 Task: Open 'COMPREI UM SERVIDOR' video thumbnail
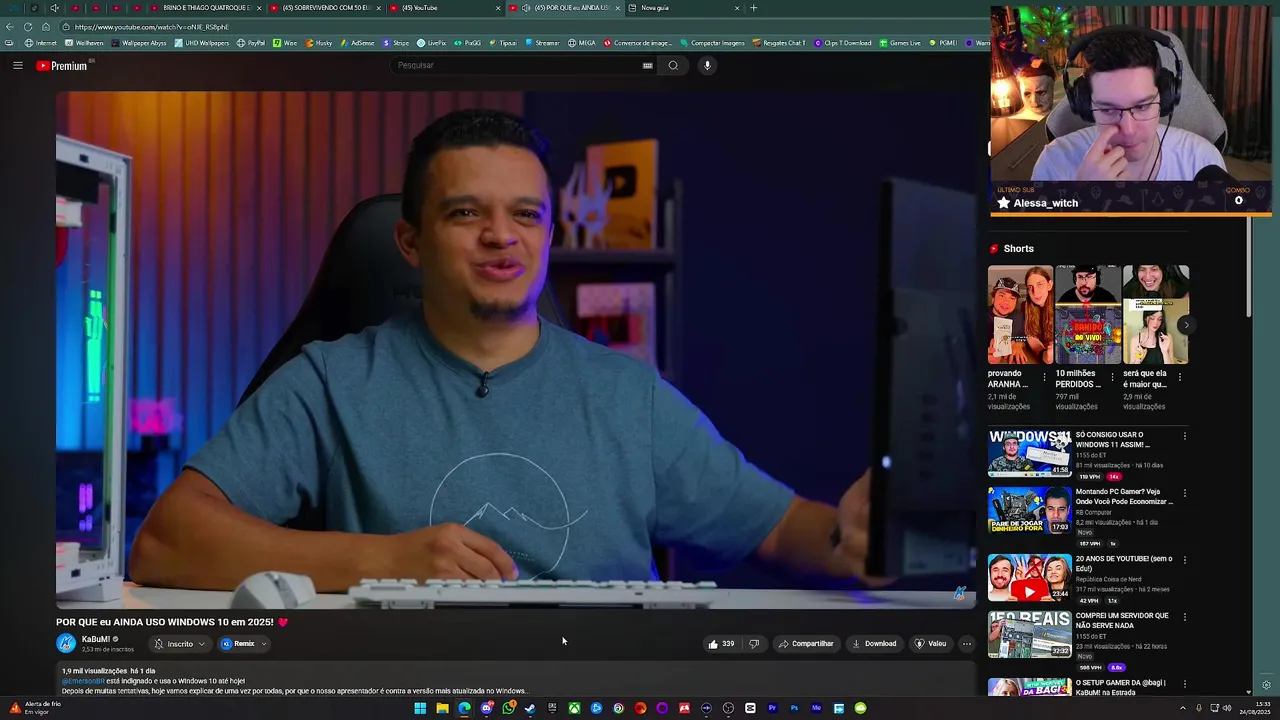(1030, 634)
